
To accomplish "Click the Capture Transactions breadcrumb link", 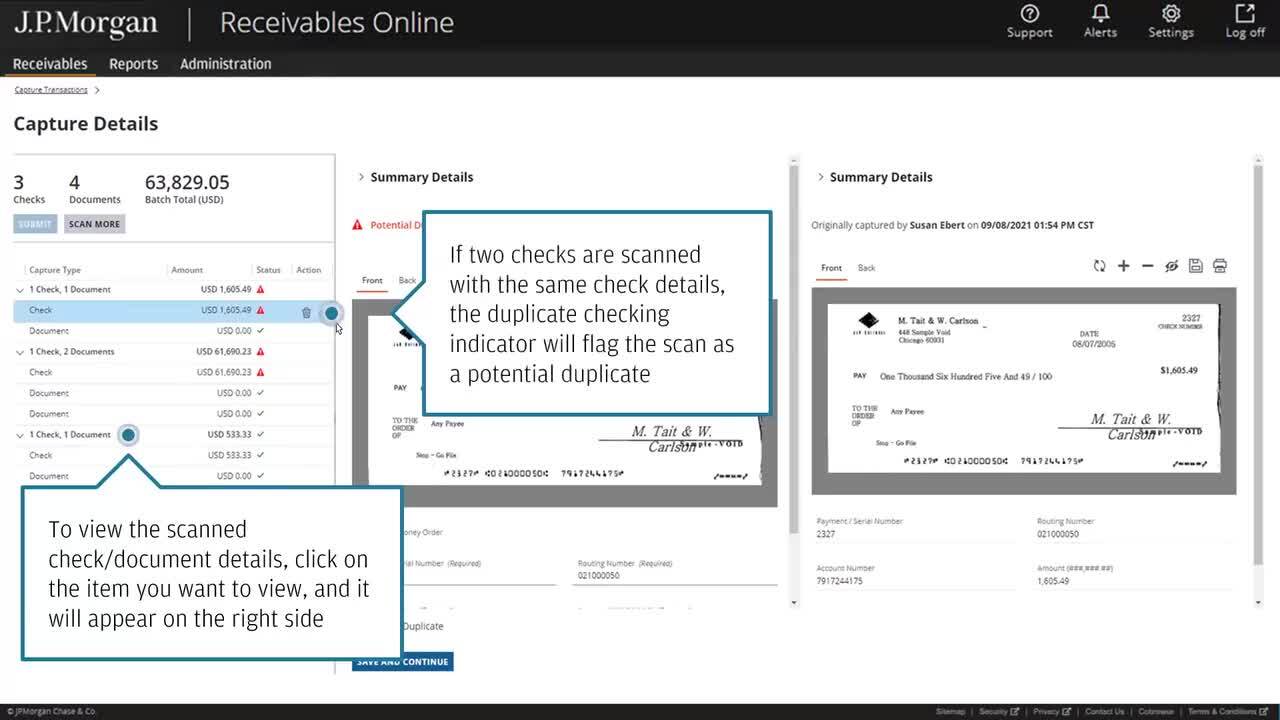I will pyautogui.click(x=51, y=90).
